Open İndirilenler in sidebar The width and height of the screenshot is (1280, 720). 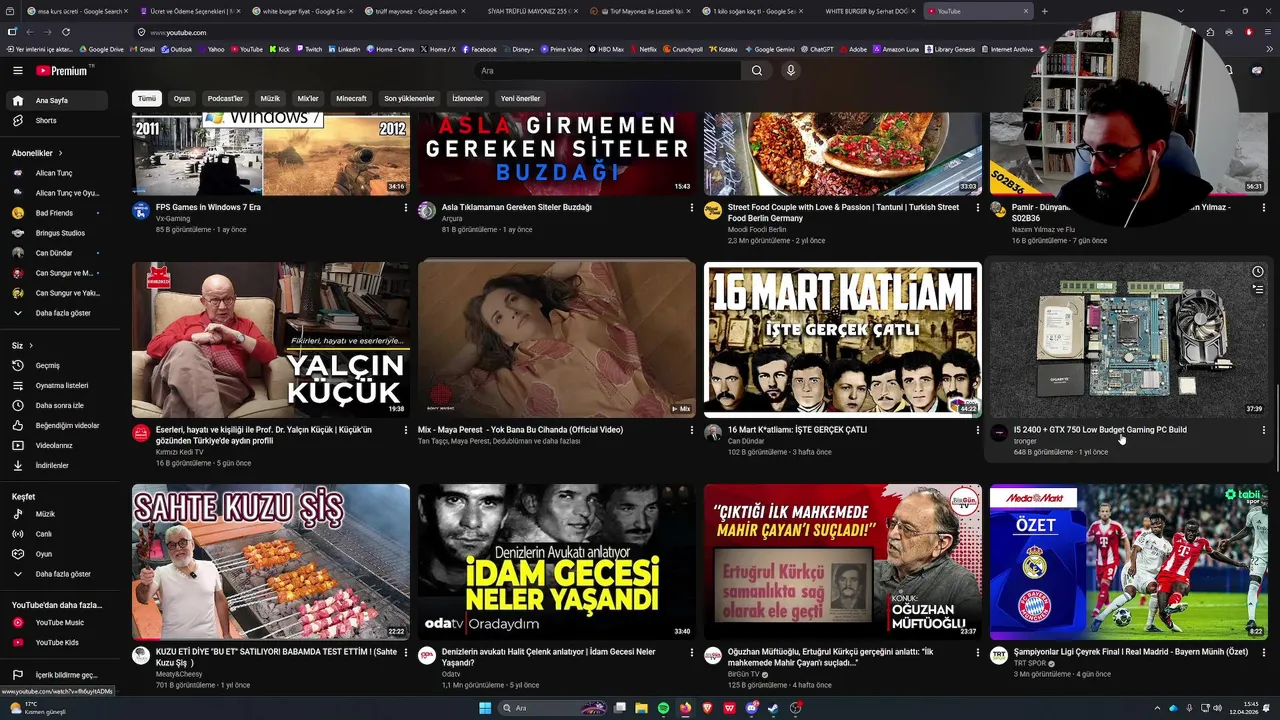tap(56, 466)
